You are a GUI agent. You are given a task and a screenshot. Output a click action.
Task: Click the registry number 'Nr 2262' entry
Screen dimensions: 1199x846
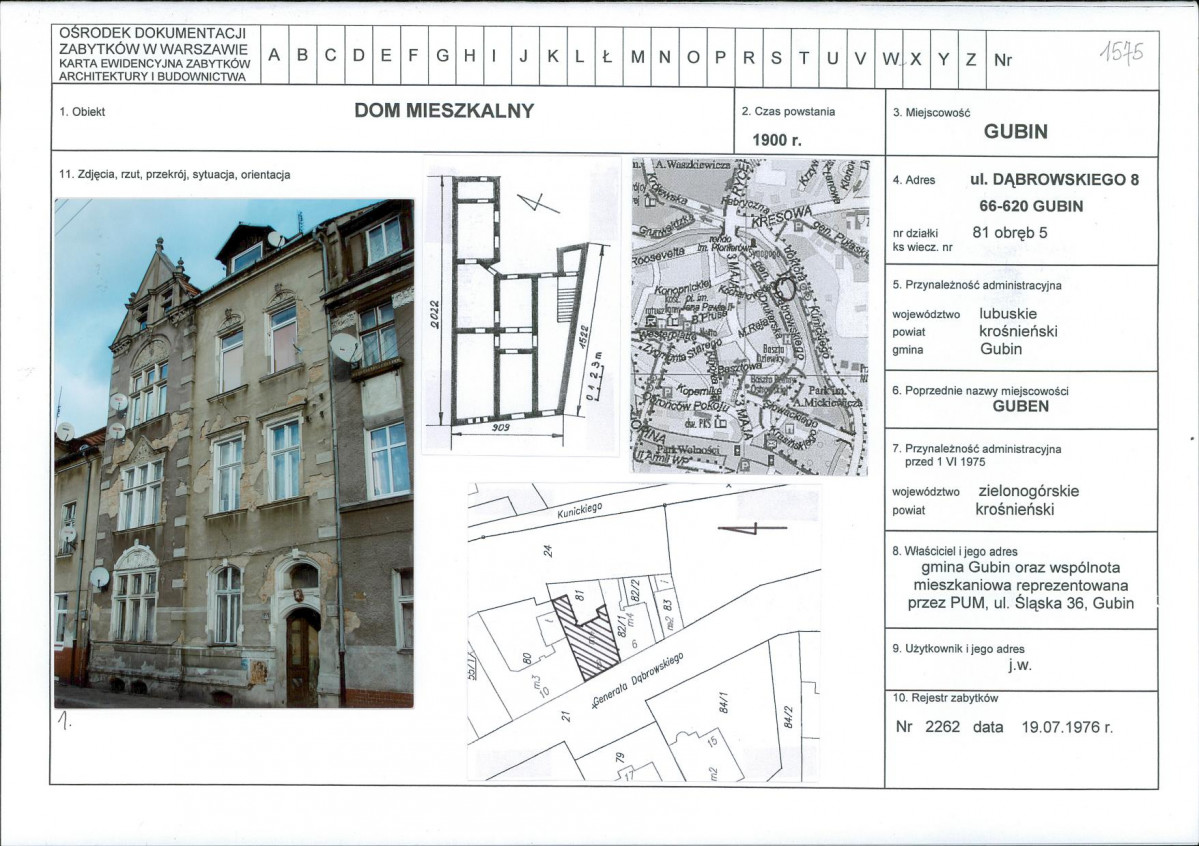[928, 727]
